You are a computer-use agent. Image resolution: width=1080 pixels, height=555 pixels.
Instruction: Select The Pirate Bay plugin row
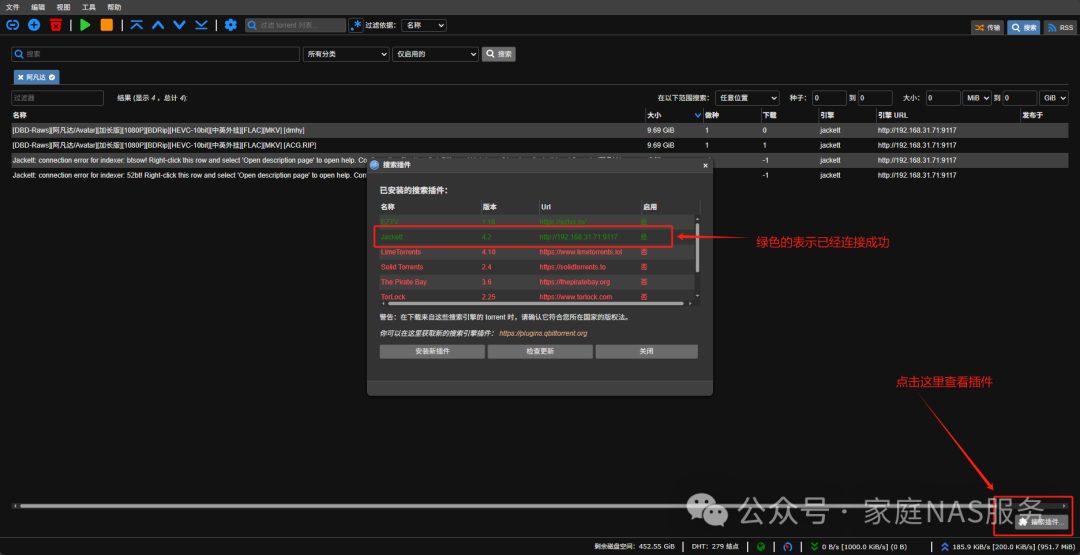click(x=537, y=282)
